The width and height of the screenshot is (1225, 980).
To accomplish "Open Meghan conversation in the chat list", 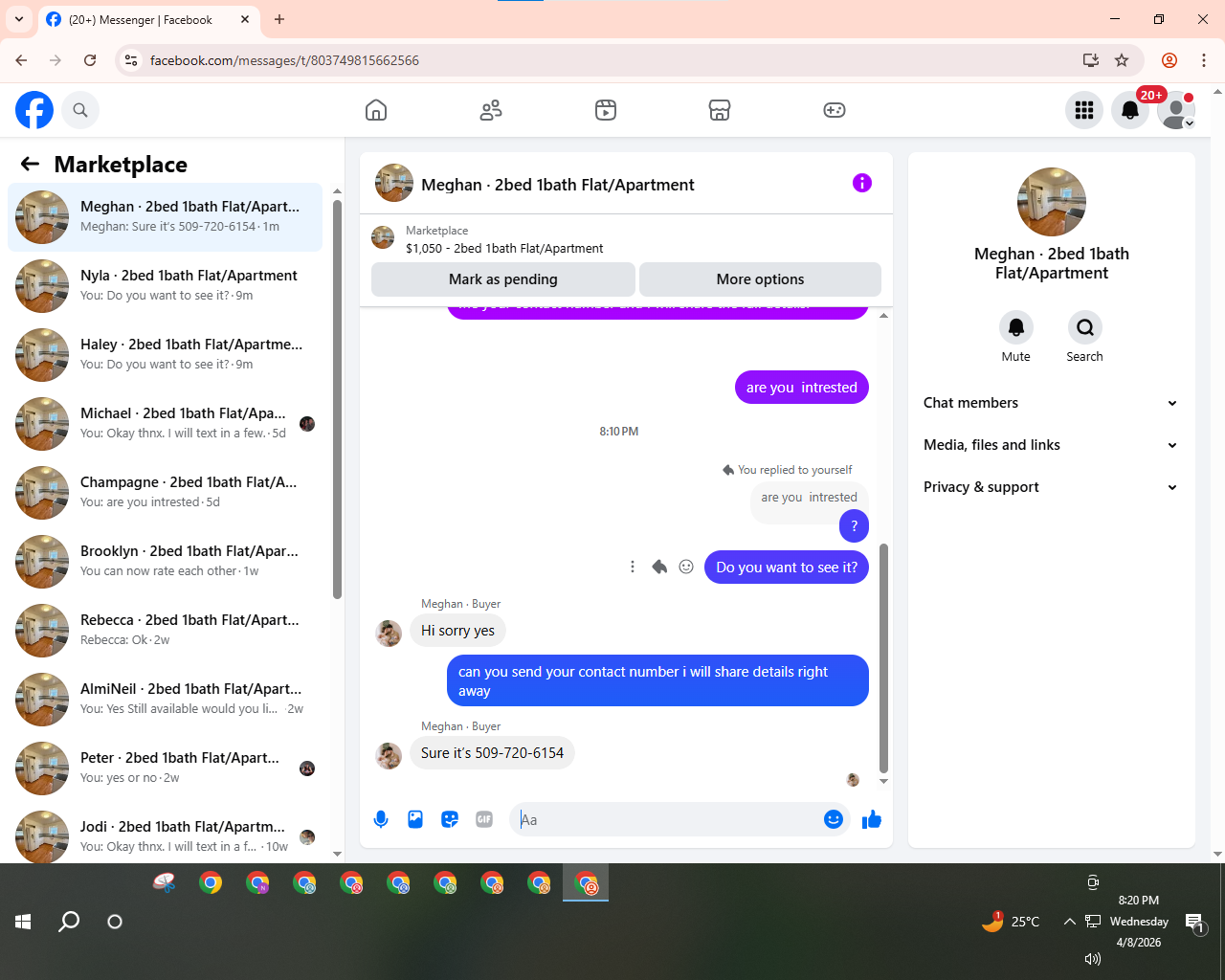I will 165,217.
